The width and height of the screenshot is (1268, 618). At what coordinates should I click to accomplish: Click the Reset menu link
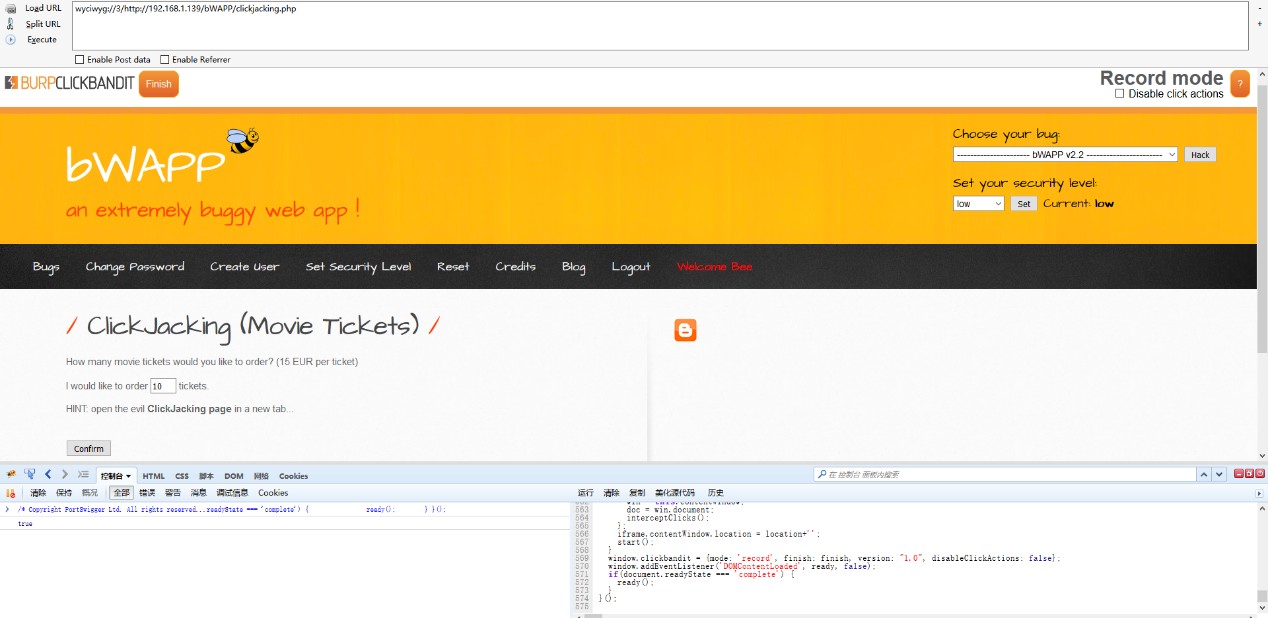453,267
